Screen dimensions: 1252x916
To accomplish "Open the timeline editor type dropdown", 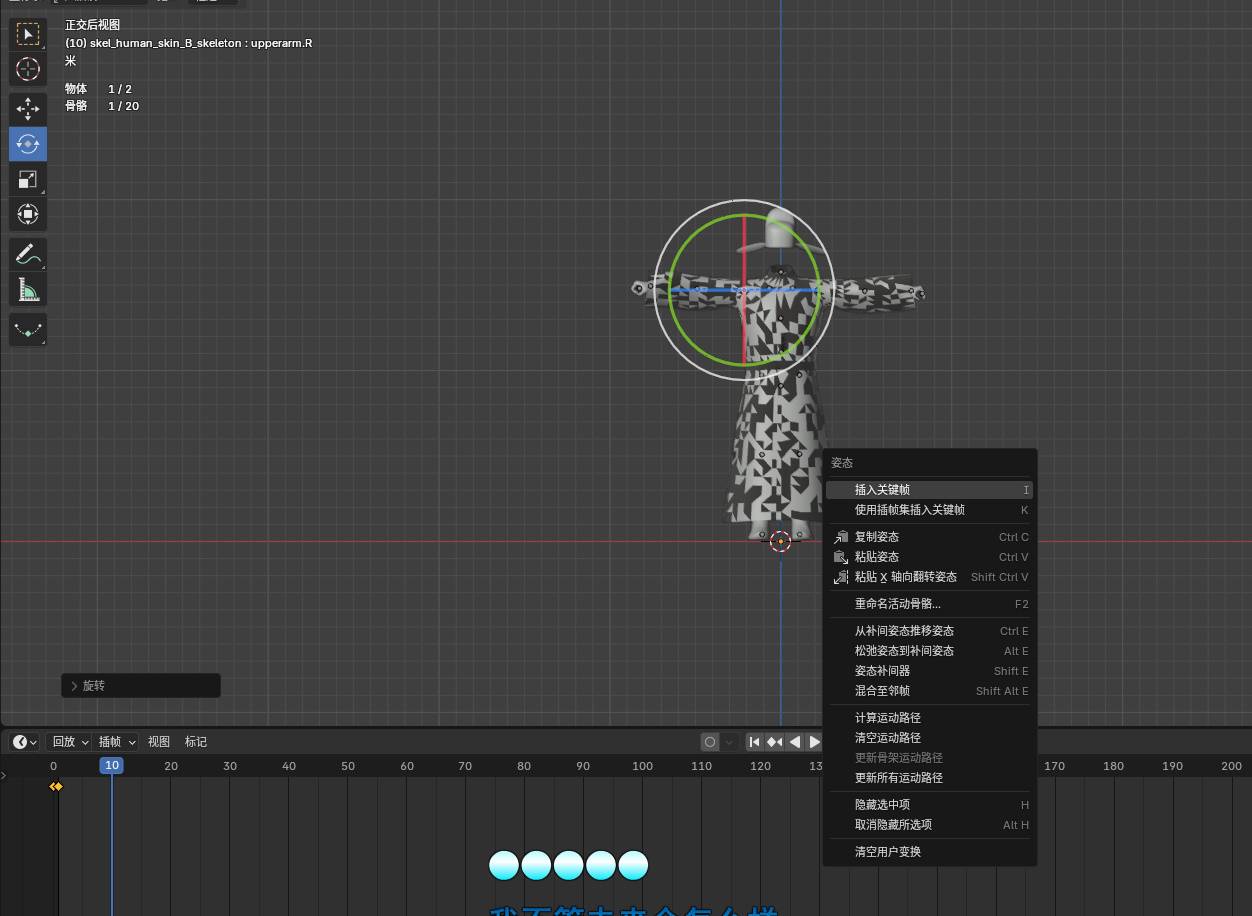I will point(25,742).
